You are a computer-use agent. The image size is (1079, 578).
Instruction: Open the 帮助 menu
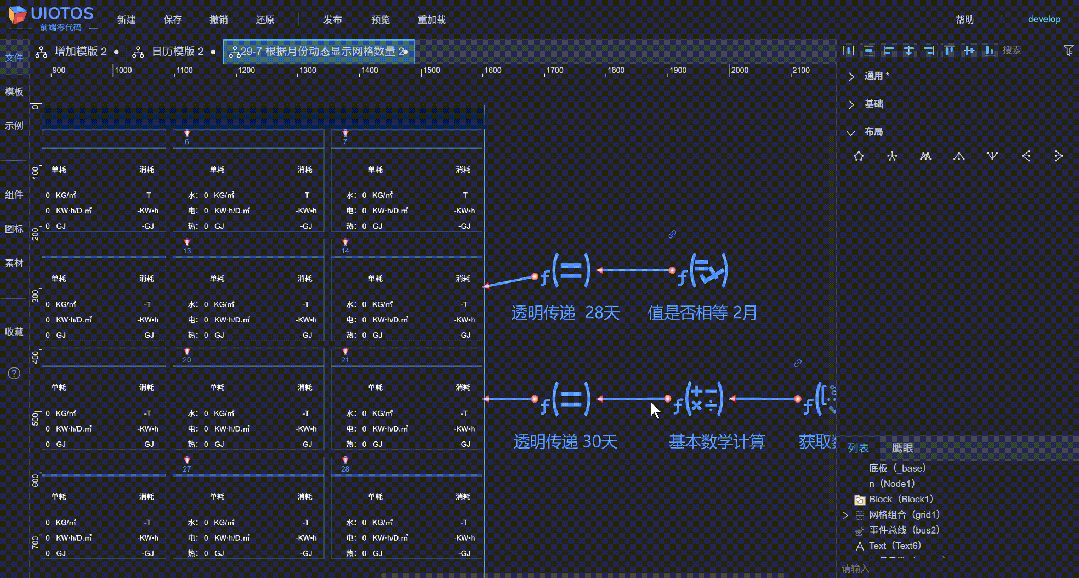click(965, 19)
